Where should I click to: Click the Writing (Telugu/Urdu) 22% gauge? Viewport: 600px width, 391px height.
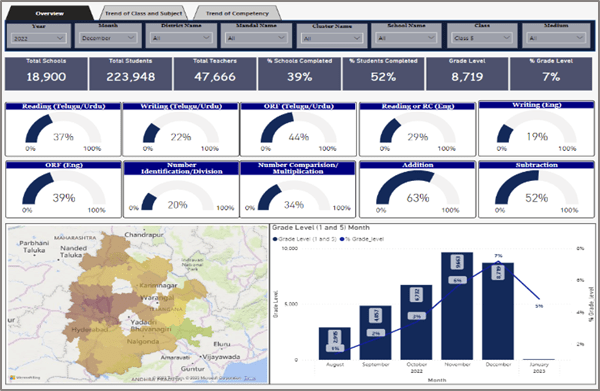181,129
